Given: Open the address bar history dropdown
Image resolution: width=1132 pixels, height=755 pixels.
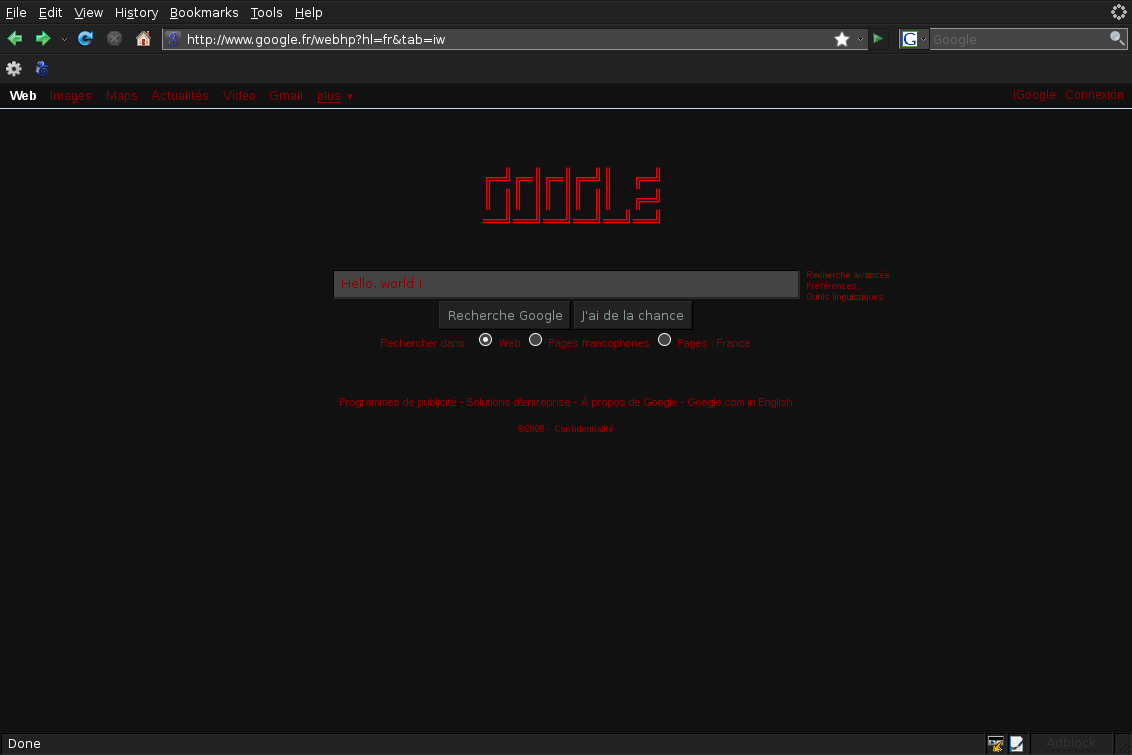Looking at the screenshot, I should coord(860,40).
